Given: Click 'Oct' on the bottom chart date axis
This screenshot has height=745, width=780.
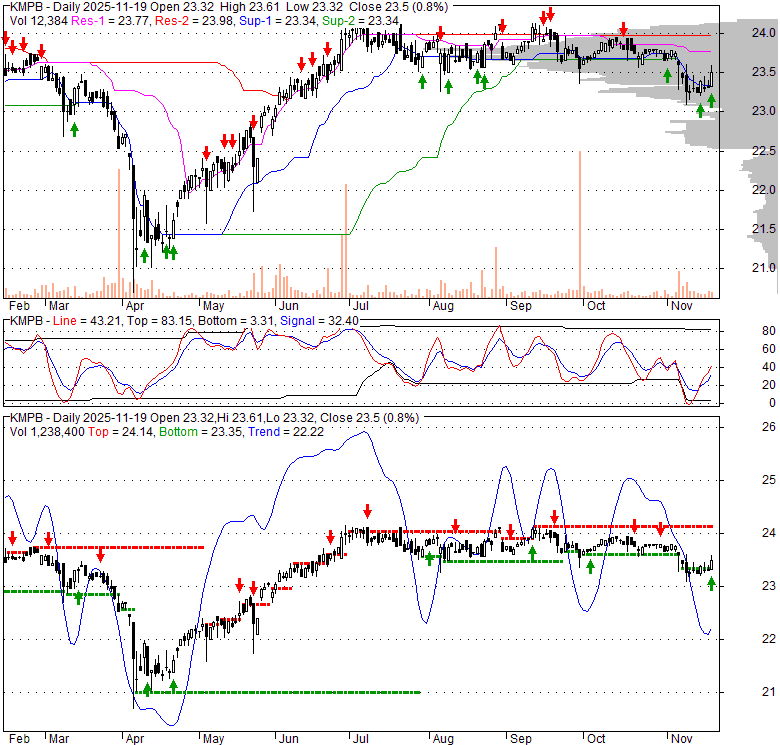Looking at the screenshot, I should coord(595,739).
